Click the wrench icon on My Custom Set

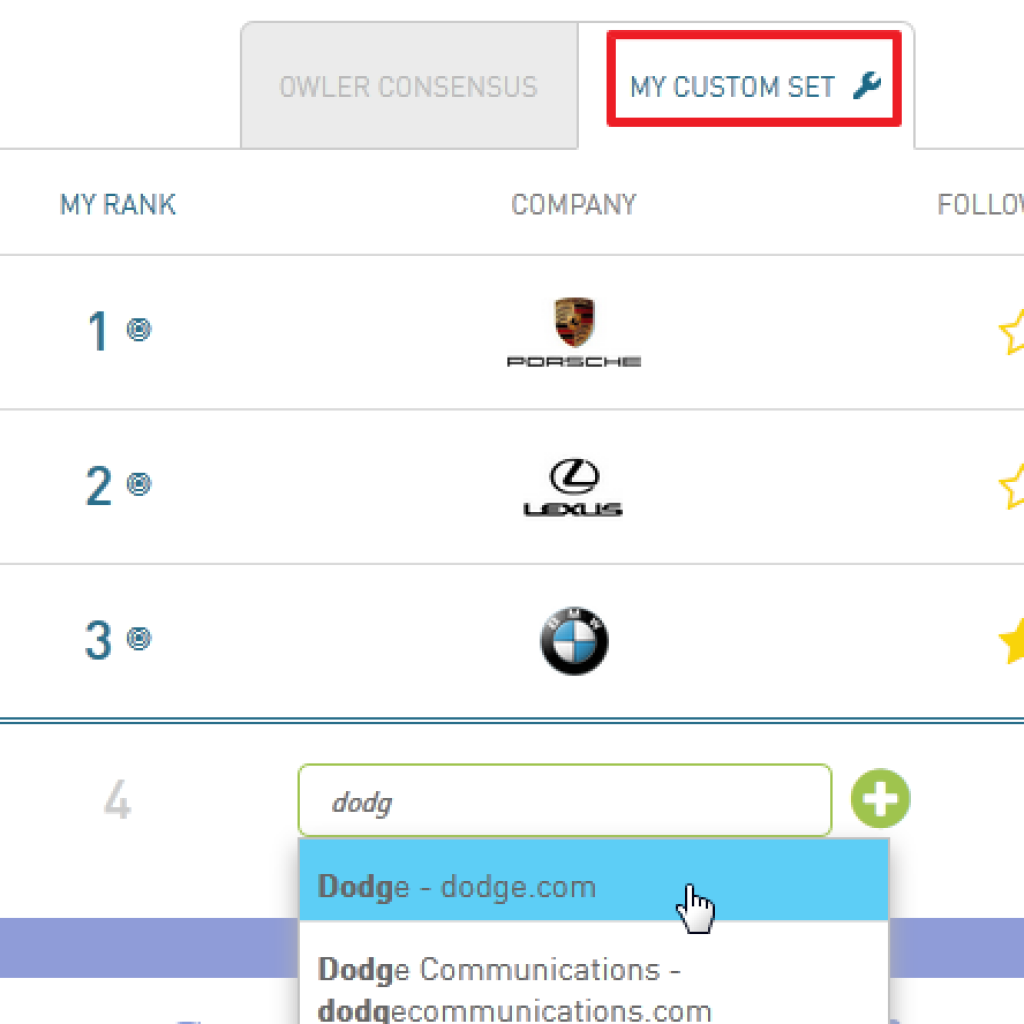pyautogui.click(x=866, y=87)
